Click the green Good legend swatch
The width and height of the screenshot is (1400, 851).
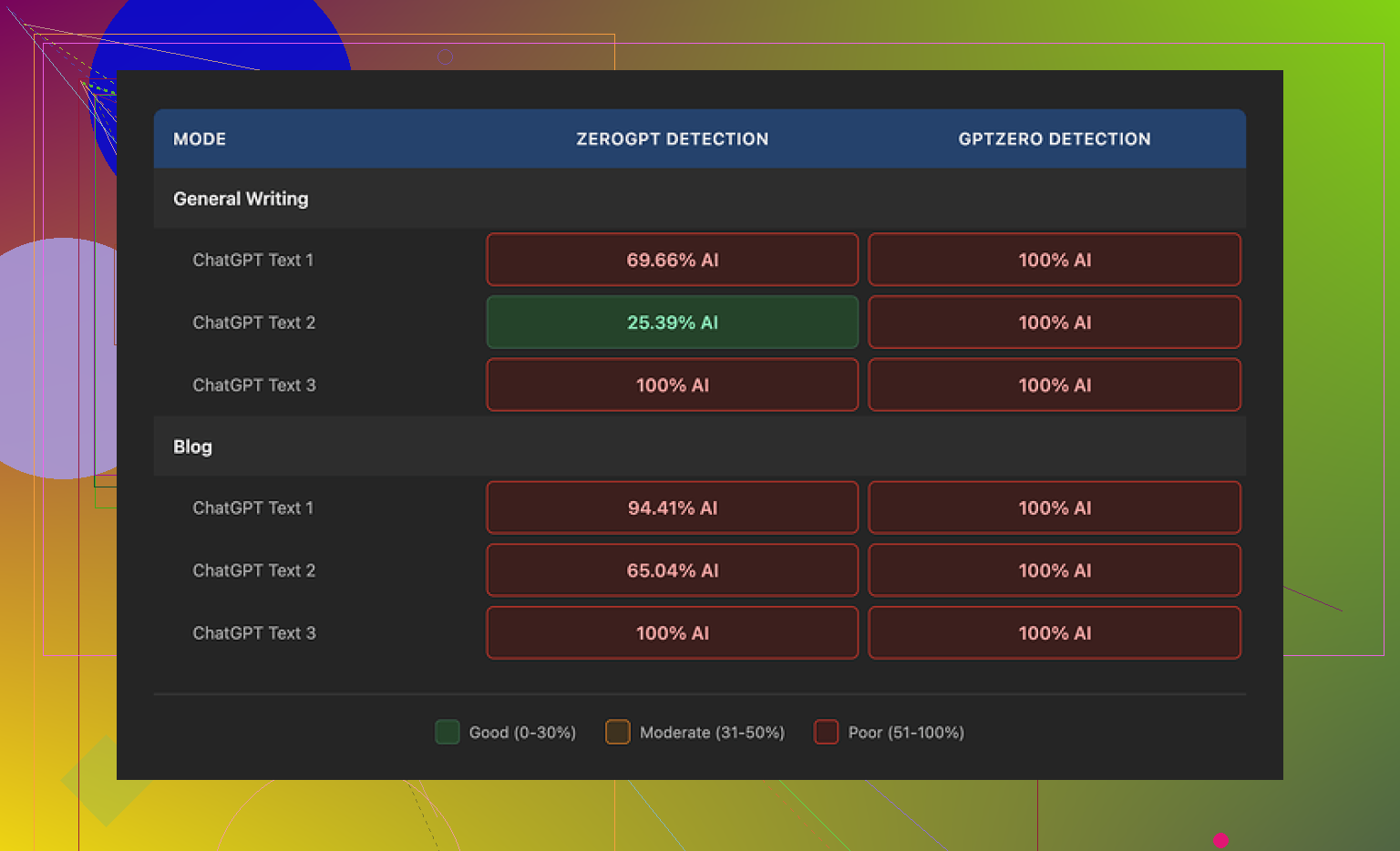pos(447,732)
